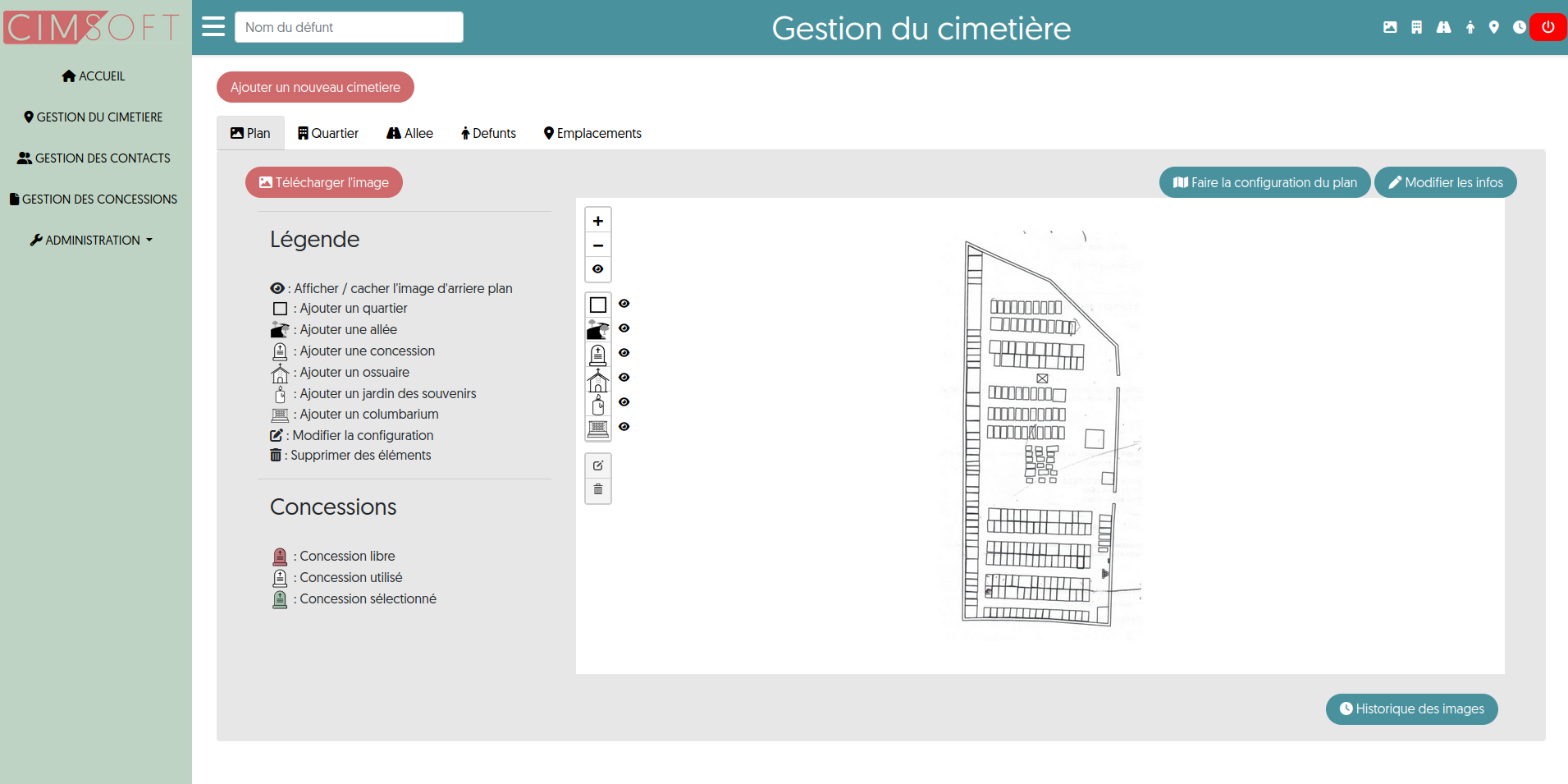
Task: Click the 'Nom du défunt' search field
Action: (x=349, y=26)
